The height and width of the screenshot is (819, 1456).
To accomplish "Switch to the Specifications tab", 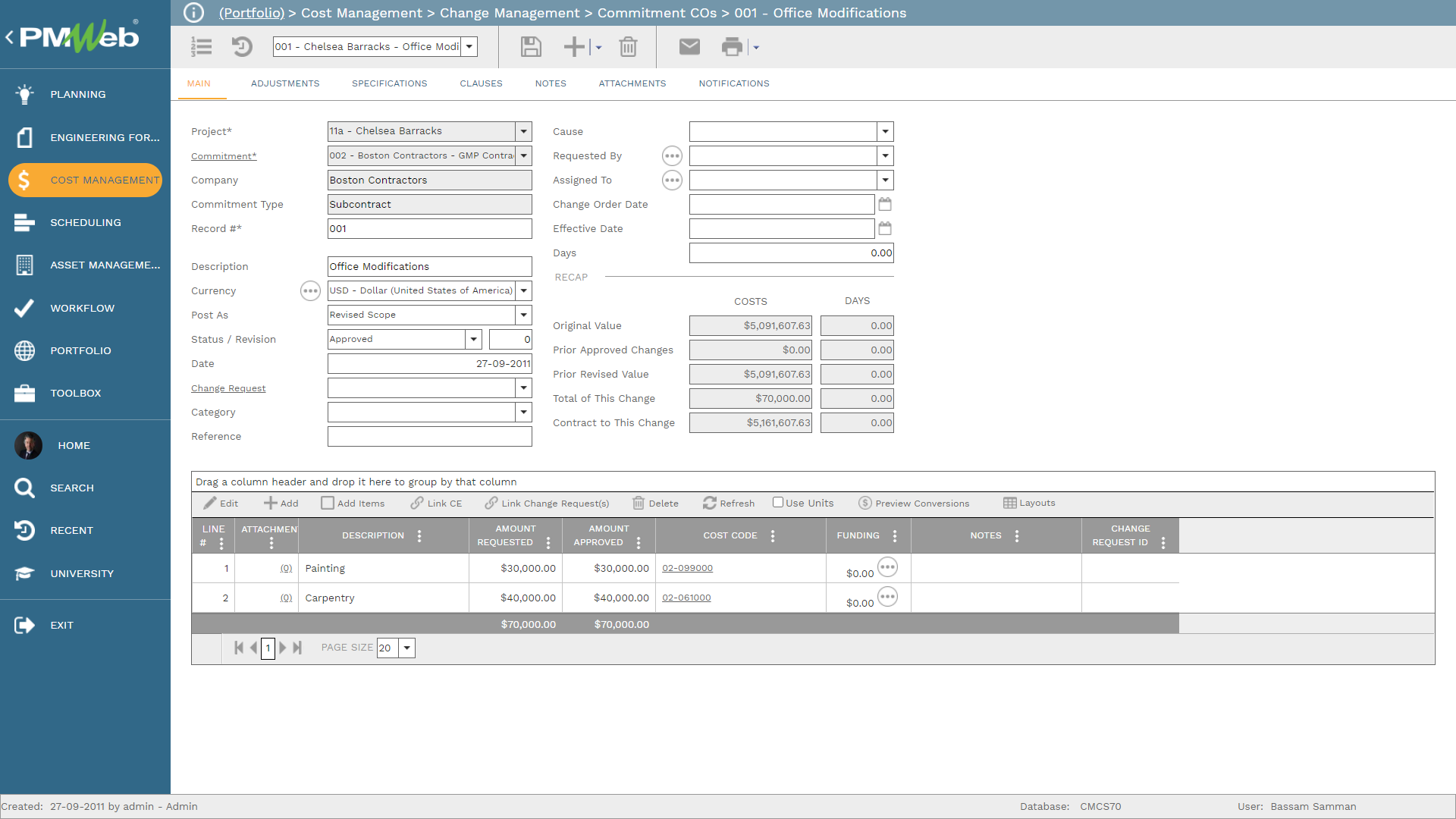I will tap(389, 83).
